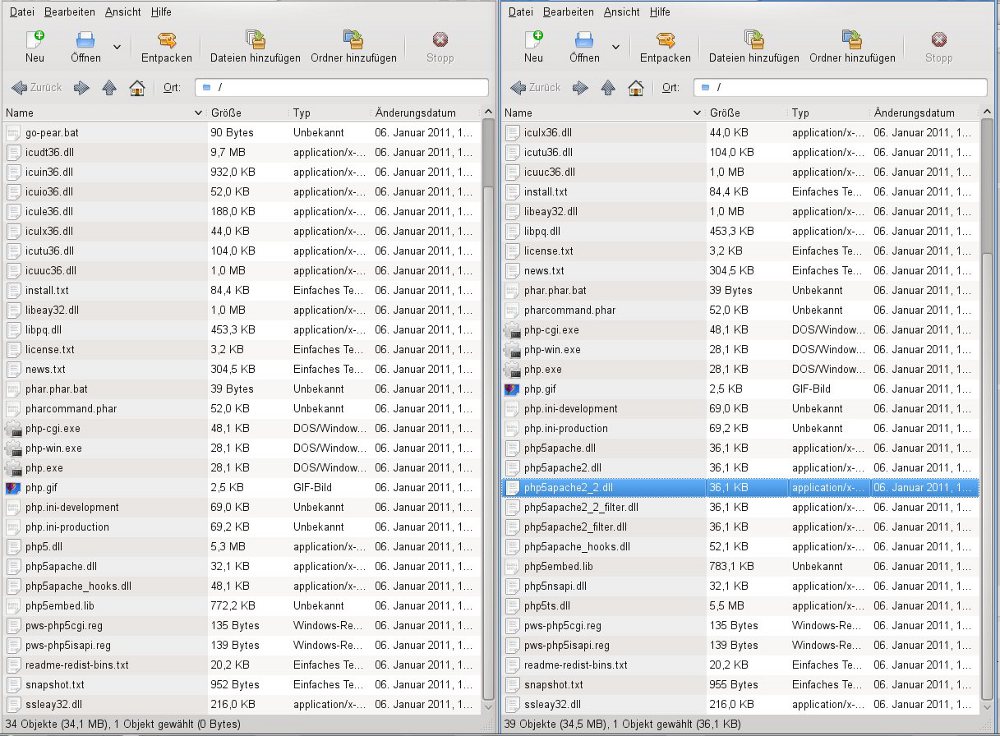
Task: Click Öffnen icon in left window
Action: [85, 40]
